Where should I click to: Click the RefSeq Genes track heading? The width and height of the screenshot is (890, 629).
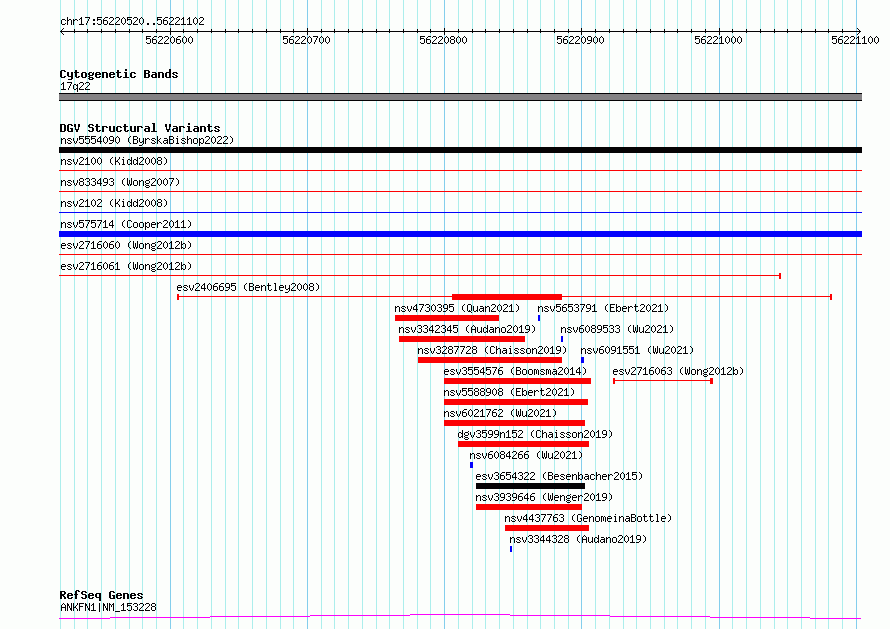[x=101, y=595]
